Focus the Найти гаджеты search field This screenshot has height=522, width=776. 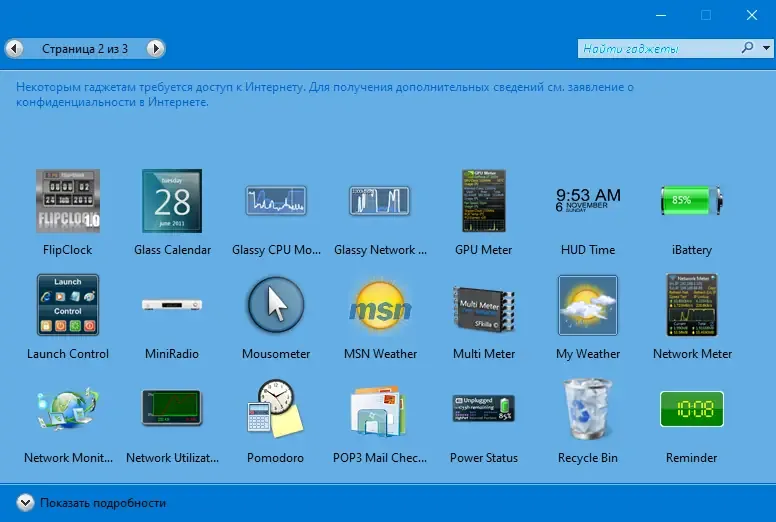click(x=659, y=48)
